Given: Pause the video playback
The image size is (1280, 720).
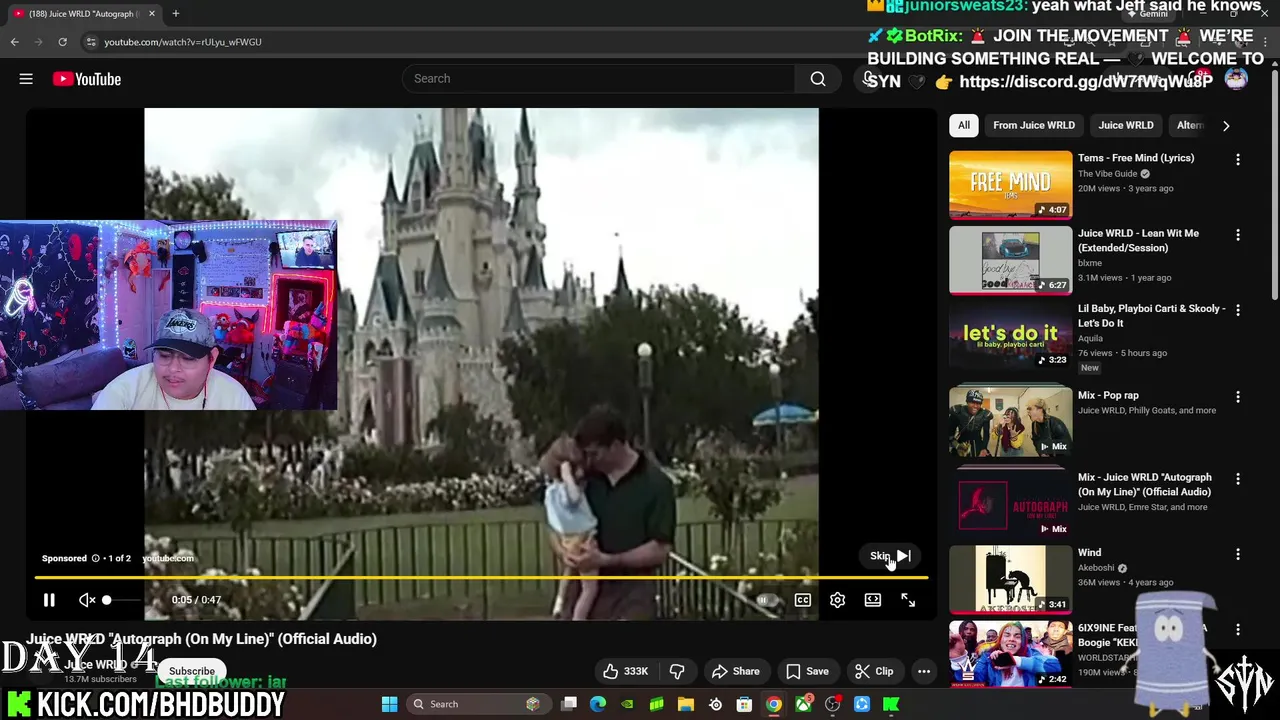Looking at the screenshot, I should (49, 600).
